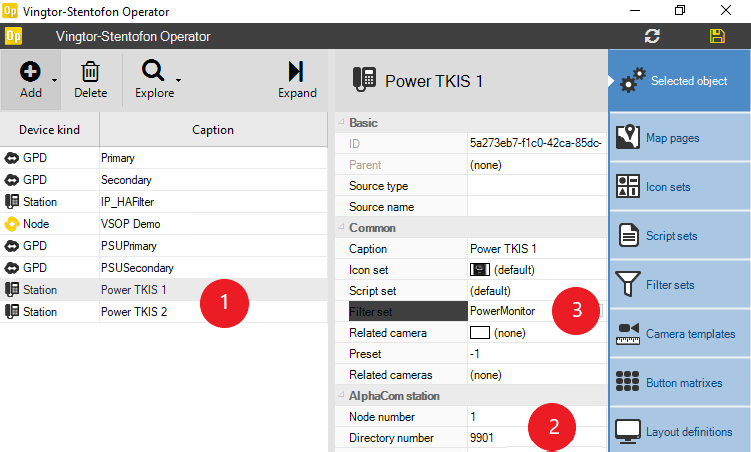Collapse the AlphaCom station group
This screenshot has height=452, width=751.
341,396
